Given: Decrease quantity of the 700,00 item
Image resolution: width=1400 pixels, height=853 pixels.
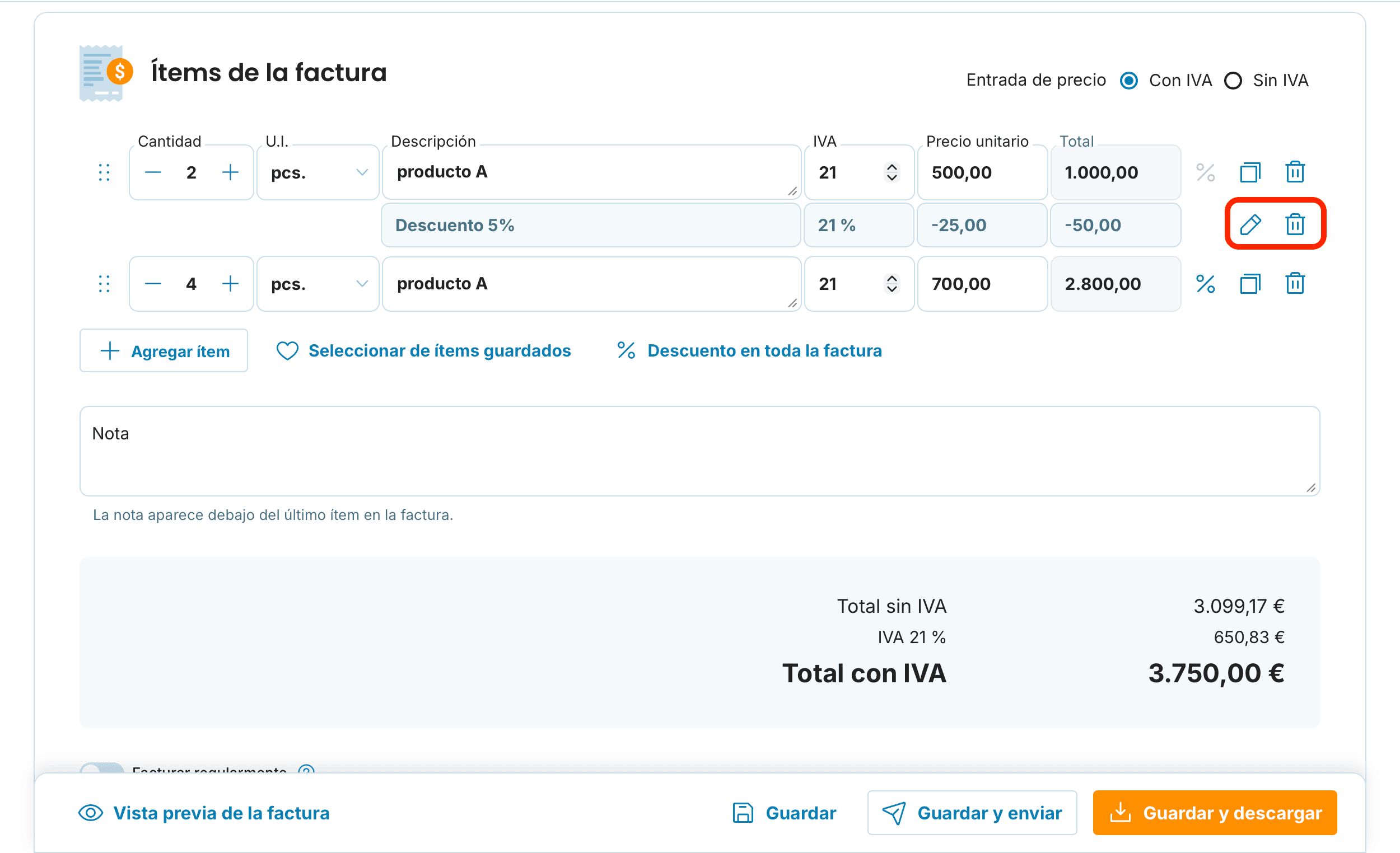Looking at the screenshot, I should tap(153, 283).
